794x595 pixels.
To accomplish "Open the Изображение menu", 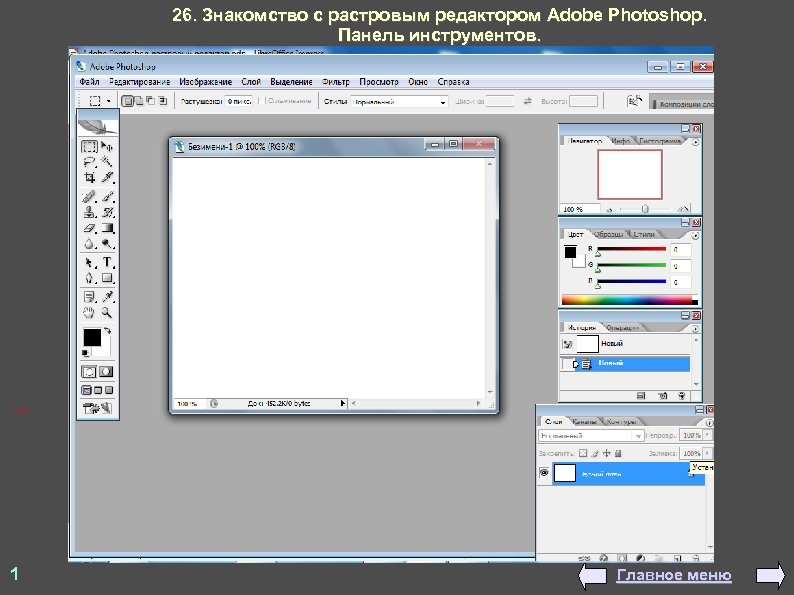I will point(206,82).
